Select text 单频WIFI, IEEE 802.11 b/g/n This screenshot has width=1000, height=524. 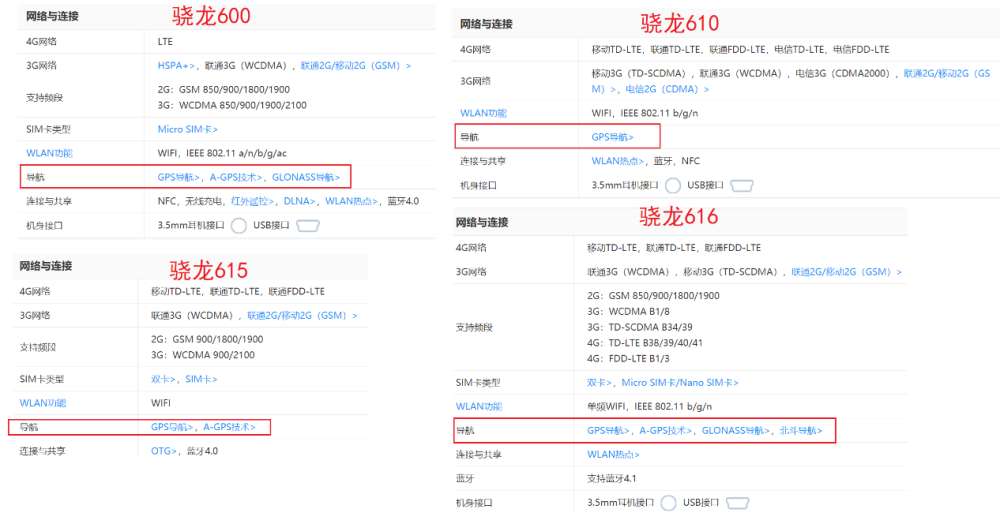[649, 407]
